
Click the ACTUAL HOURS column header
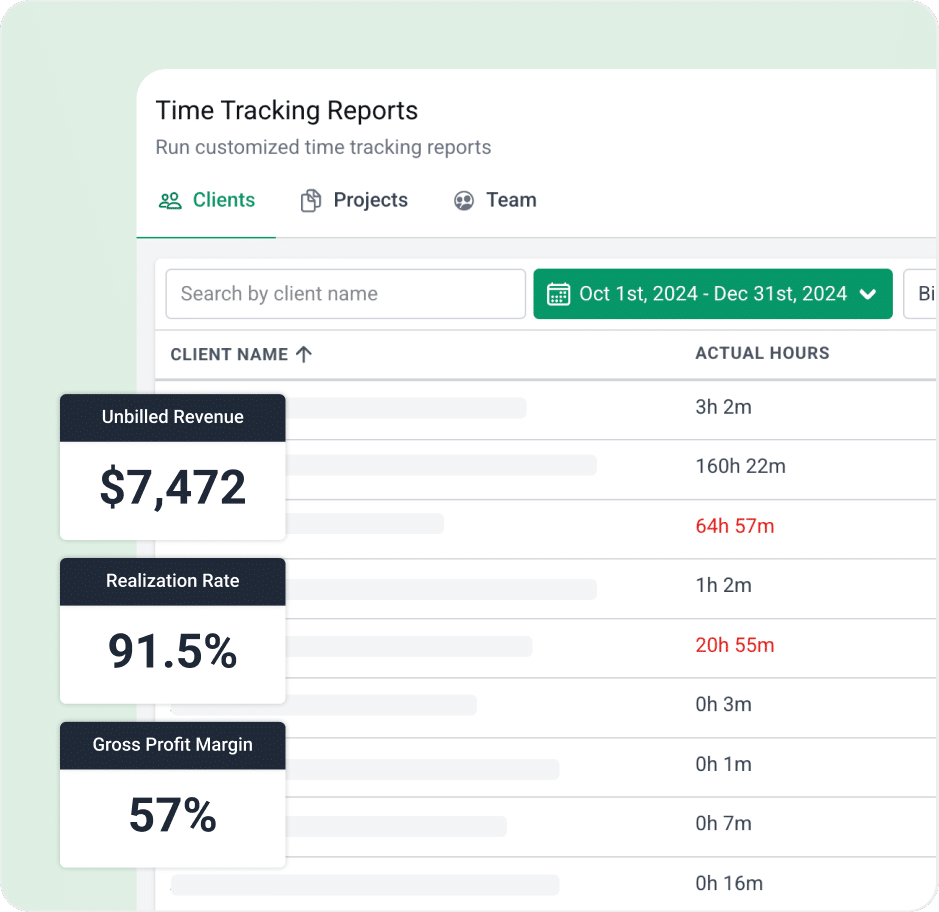[762, 353]
